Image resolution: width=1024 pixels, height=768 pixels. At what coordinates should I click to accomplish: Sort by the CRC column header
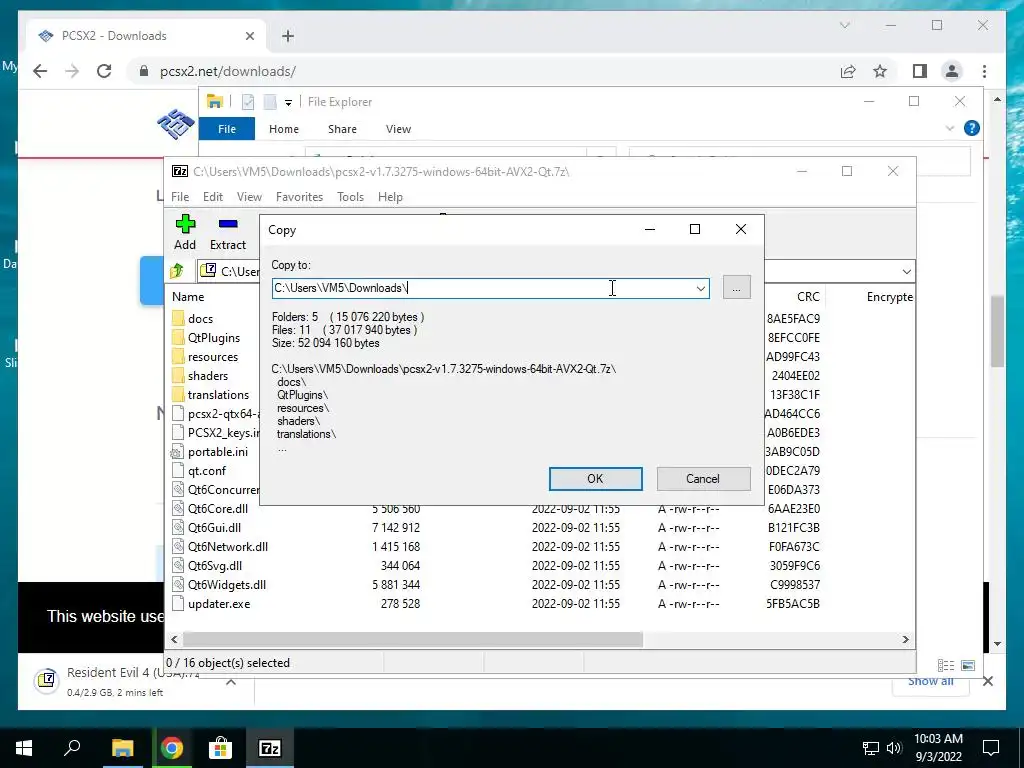click(808, 296)
